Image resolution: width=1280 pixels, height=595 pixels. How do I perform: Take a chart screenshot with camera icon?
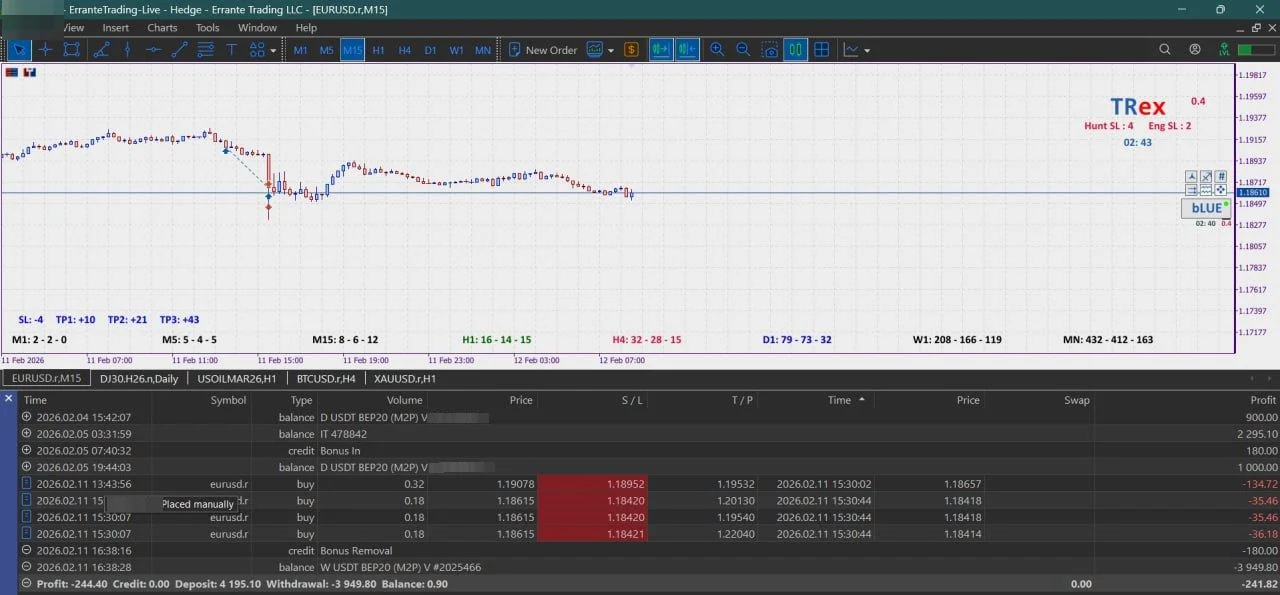[770, 50]
